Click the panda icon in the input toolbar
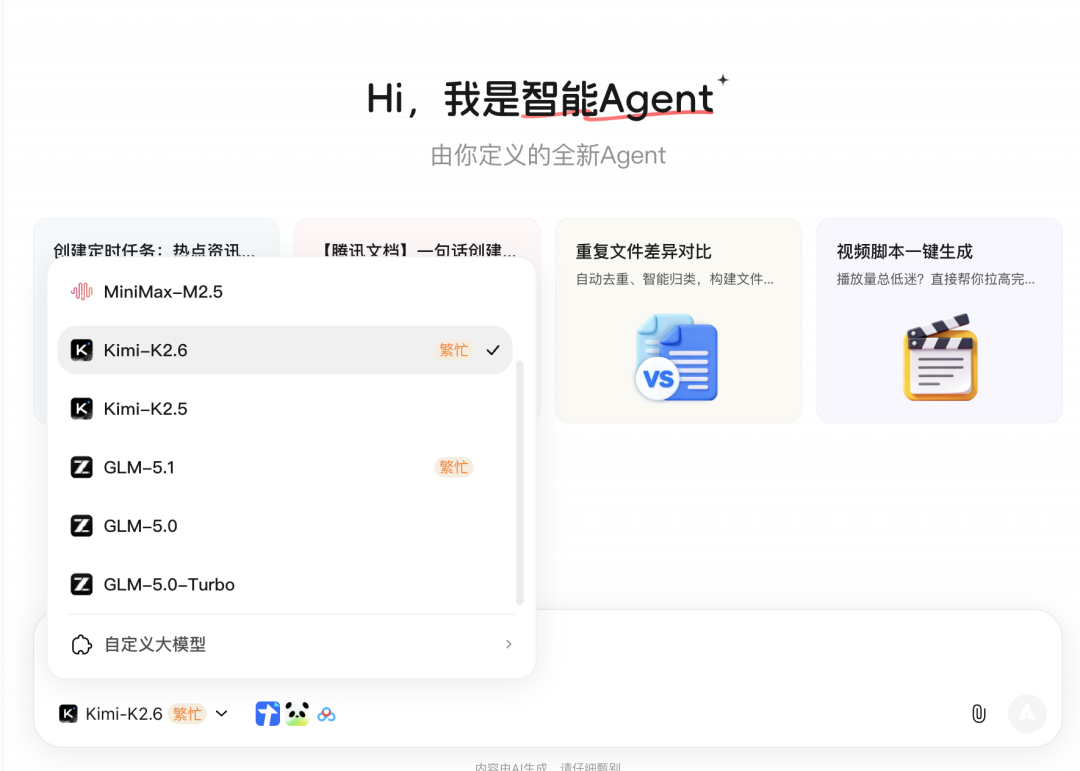1080x771 pixels. (295, 713)
